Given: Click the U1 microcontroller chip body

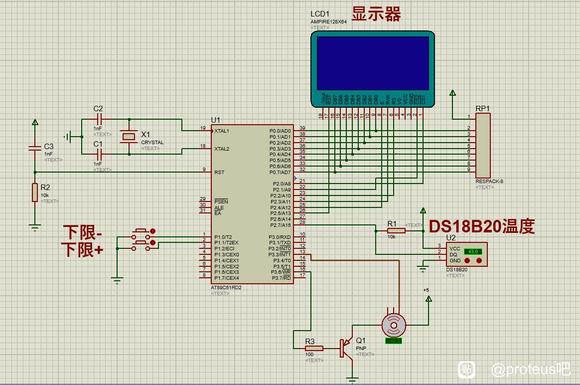Looking at the screenshot, I should pos(252,204).
